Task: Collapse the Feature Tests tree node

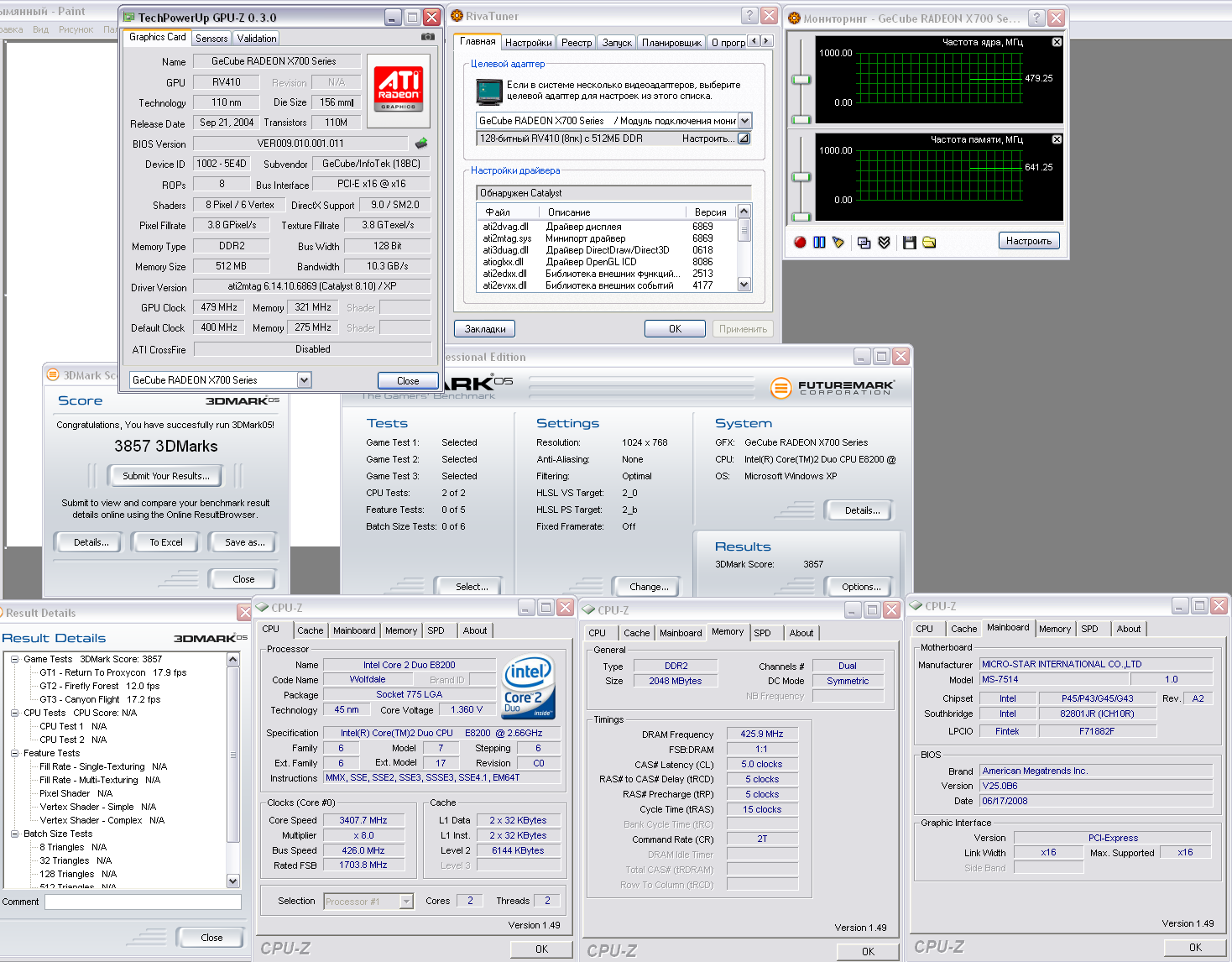Action: click(15, 753)
